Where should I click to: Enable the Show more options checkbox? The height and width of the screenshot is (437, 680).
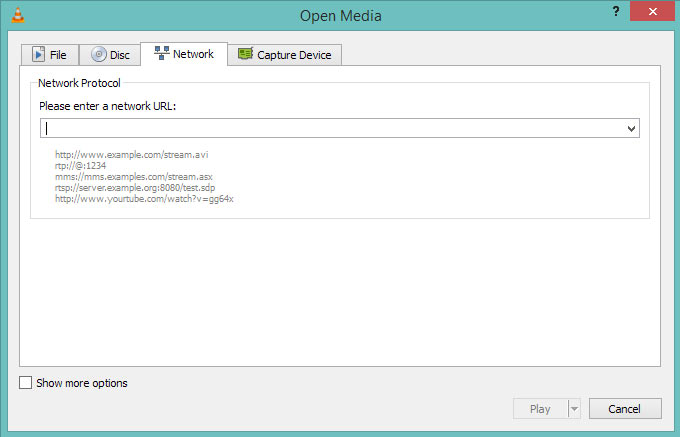coord(26,383)
